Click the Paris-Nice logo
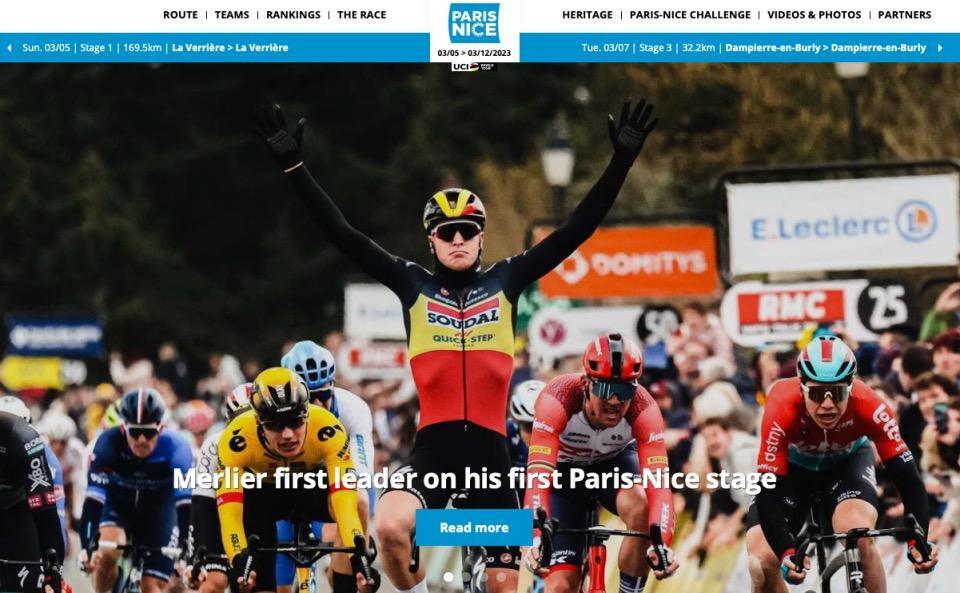Screen dimensions: 960x593 (x=474, y=23)
